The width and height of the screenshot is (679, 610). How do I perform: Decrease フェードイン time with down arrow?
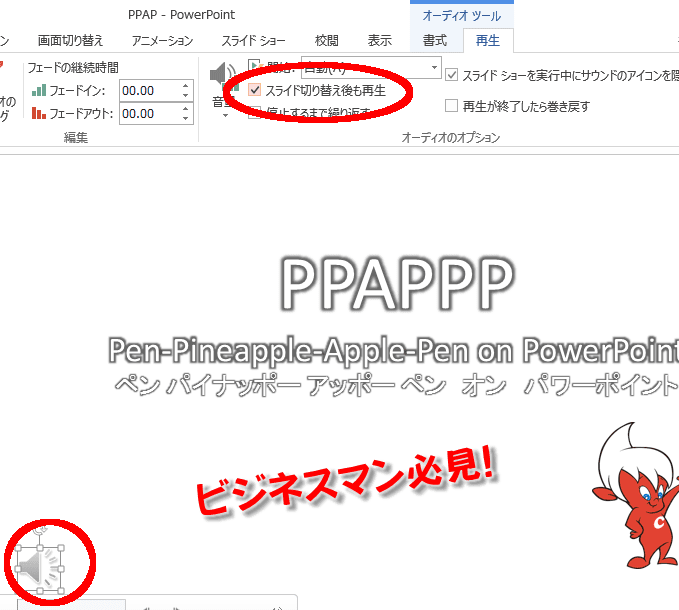coord(186,95)
